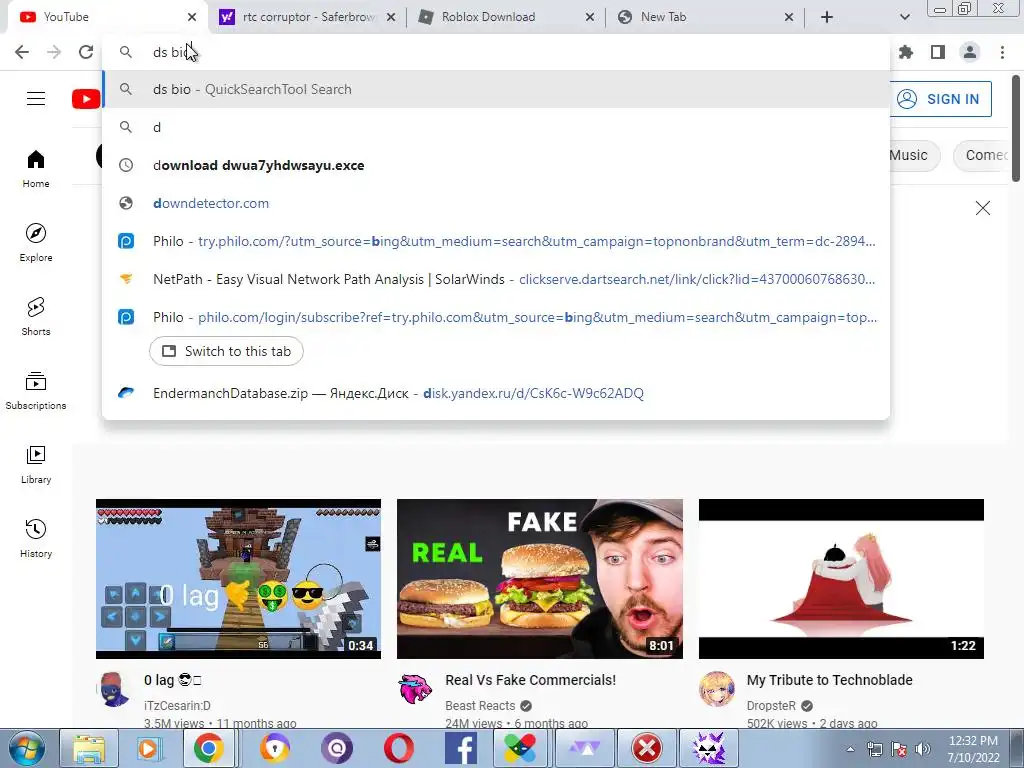Click the YouTube logo
Screen dimensions: 1024x768
[x=86, y=99]
